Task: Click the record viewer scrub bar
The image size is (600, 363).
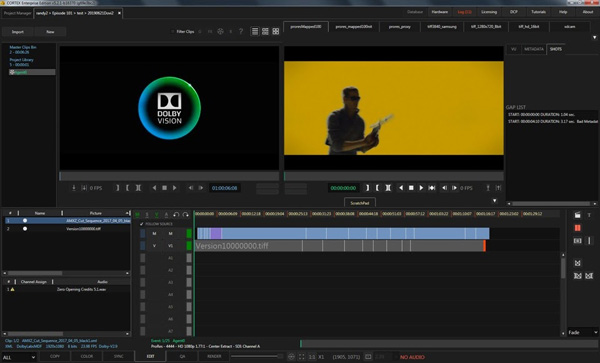Action: 393,176
